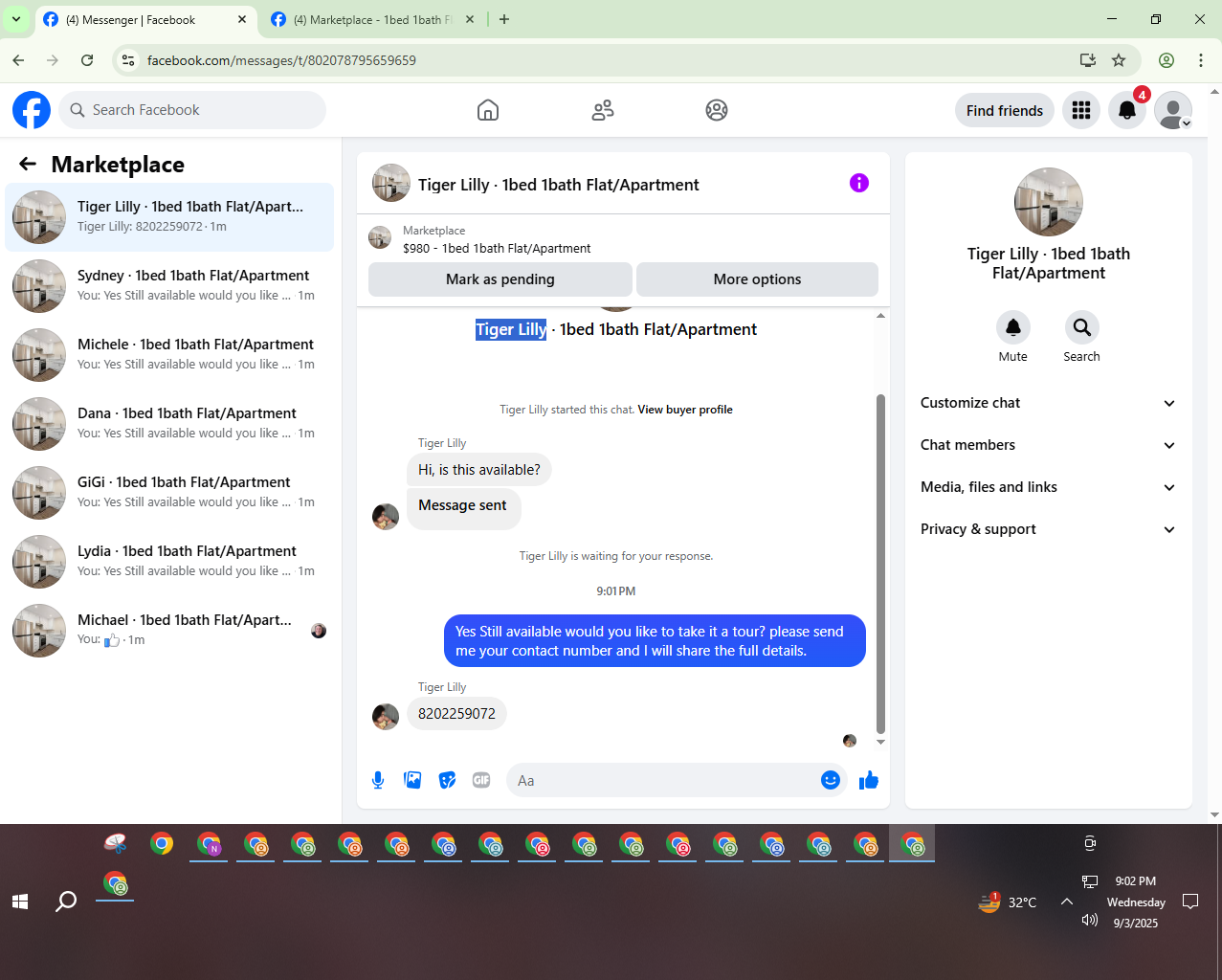Open the tab search dropdown arrow
This screenshot has width=1222, height=980.
click(x=16, y=19)
